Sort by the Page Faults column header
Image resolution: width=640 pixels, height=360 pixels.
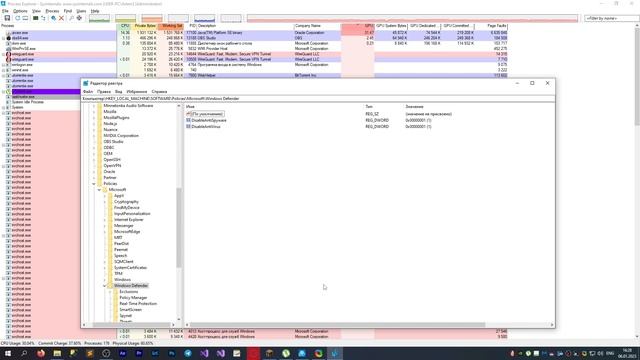tap(491, 26)
